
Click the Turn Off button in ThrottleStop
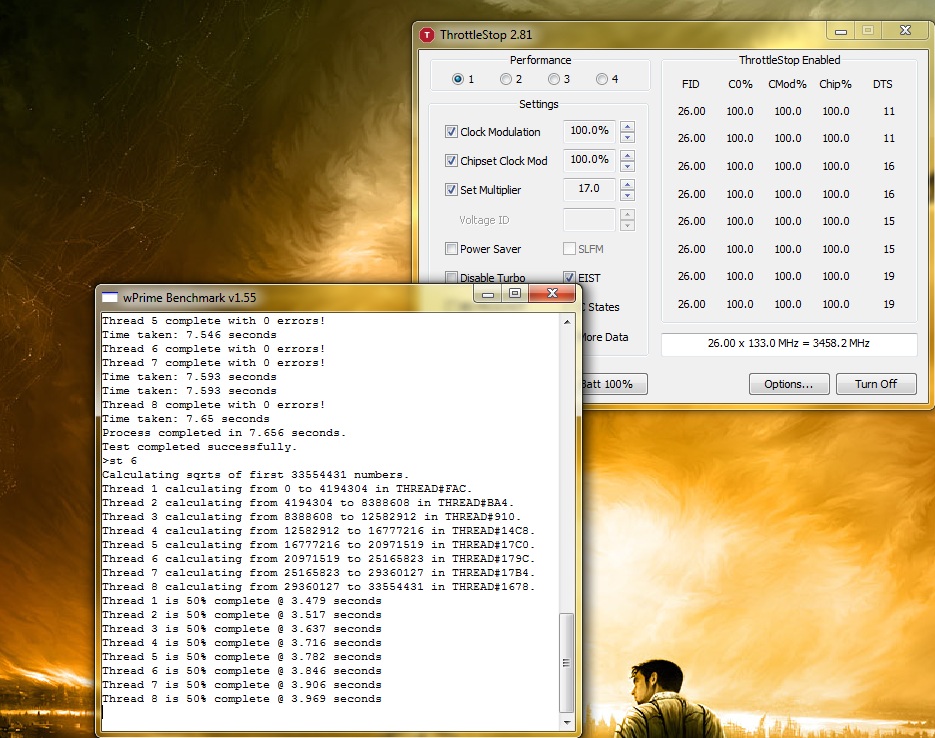pos(876,384)
